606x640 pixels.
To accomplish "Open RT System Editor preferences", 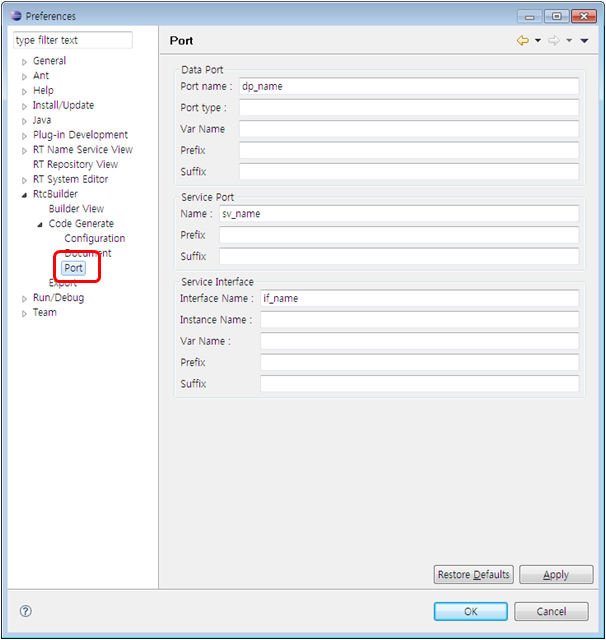I will [x=76, y=179].
